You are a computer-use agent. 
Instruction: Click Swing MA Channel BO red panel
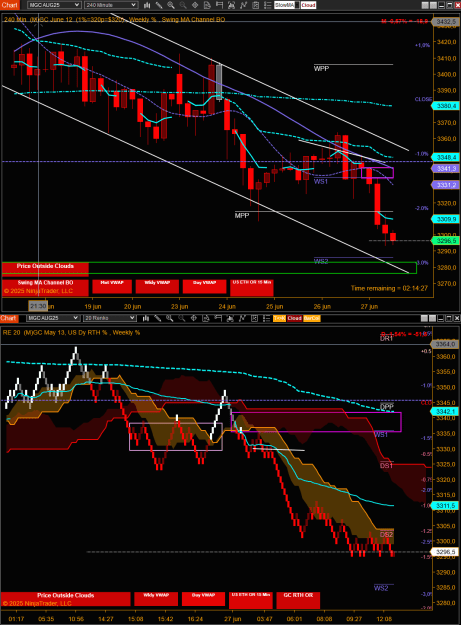tap(45, 287)
